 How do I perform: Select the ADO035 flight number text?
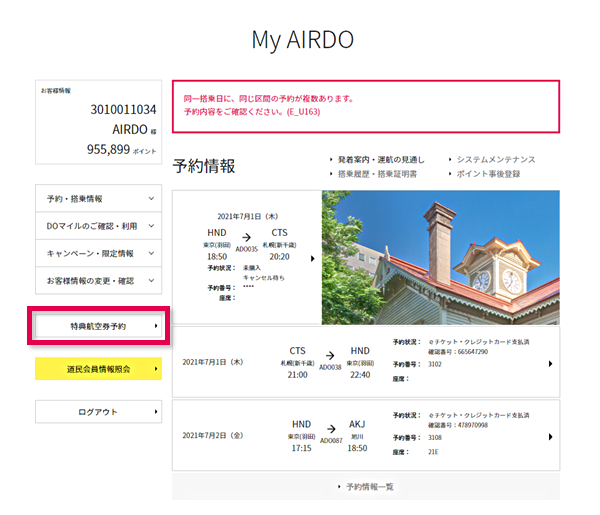(x=246, y=249)
